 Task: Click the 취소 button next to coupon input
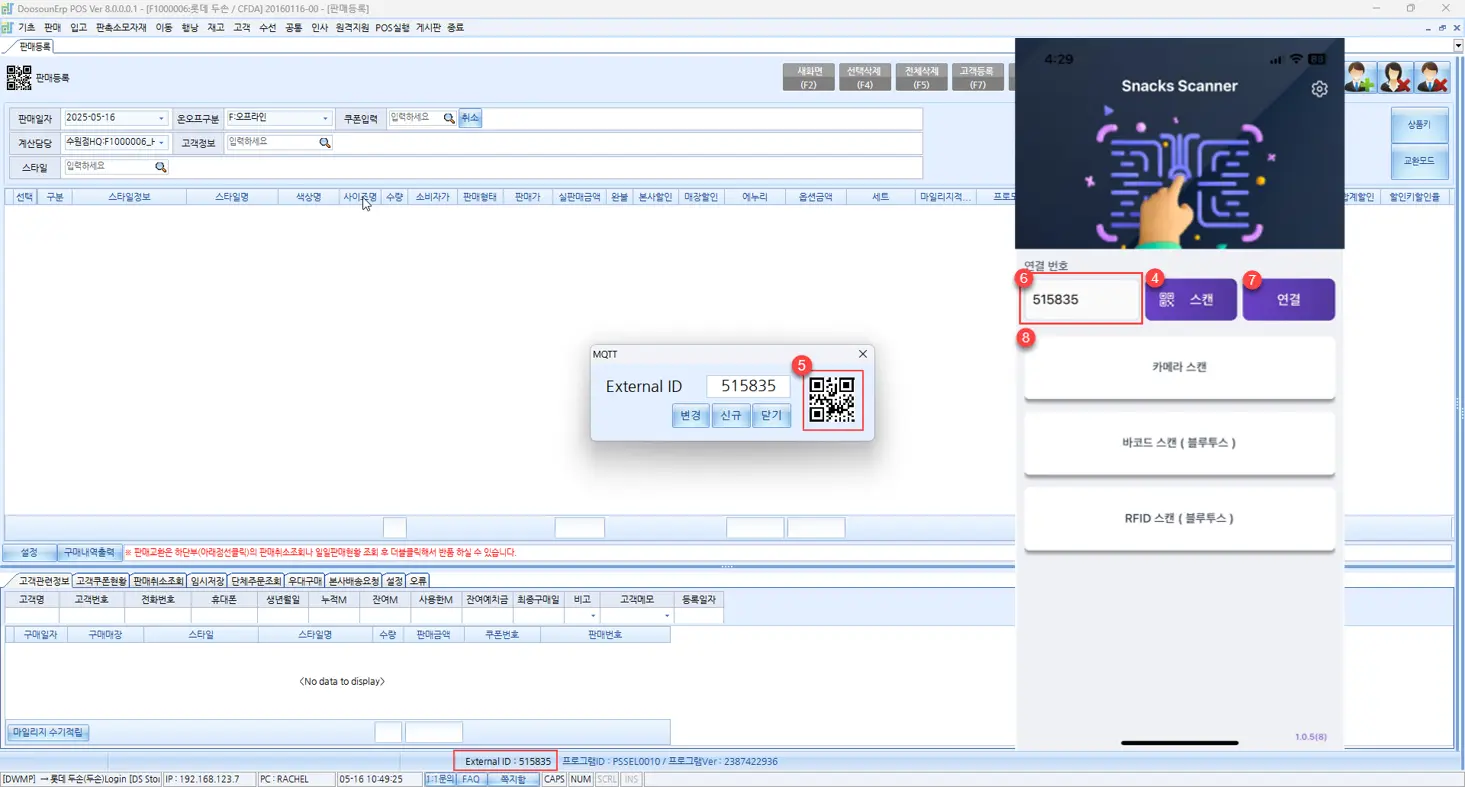point(470,118)
